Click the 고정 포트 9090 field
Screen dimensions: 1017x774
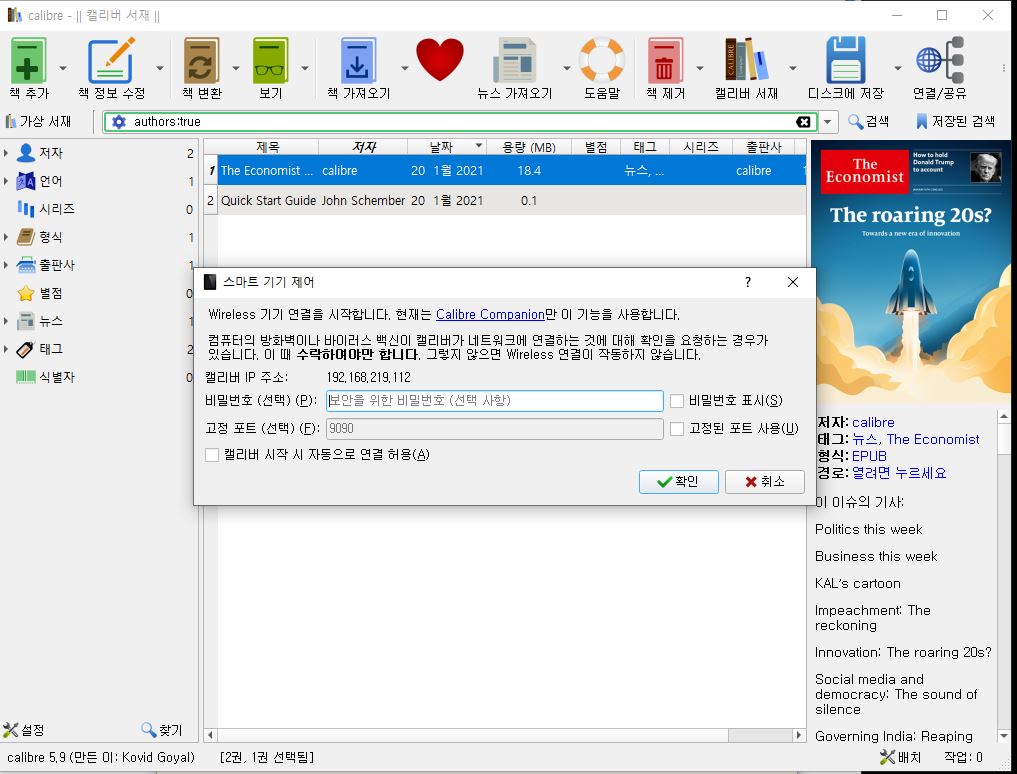pos(494,429)
